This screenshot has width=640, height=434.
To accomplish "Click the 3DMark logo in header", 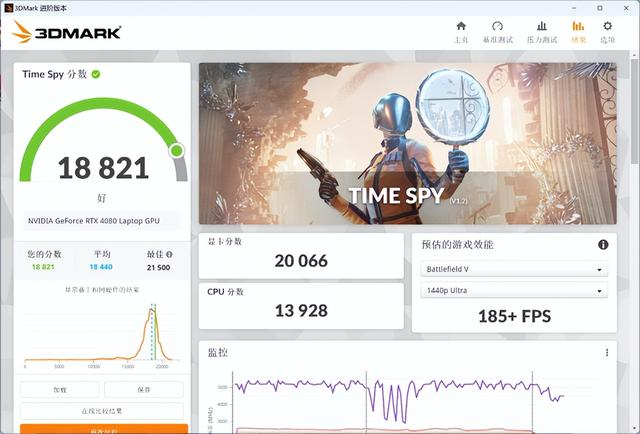I will tap(67, 32).
